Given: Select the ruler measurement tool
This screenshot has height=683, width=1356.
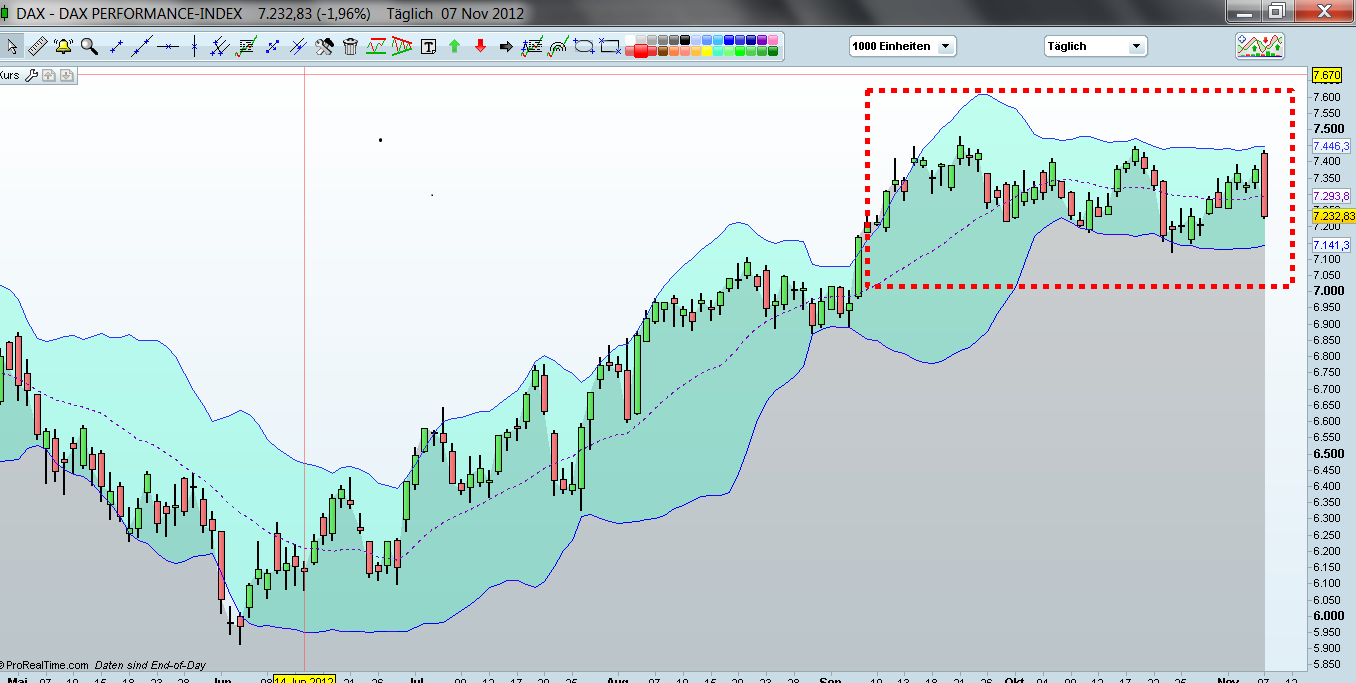Looking at the screenshot, I should coord(38,45).
